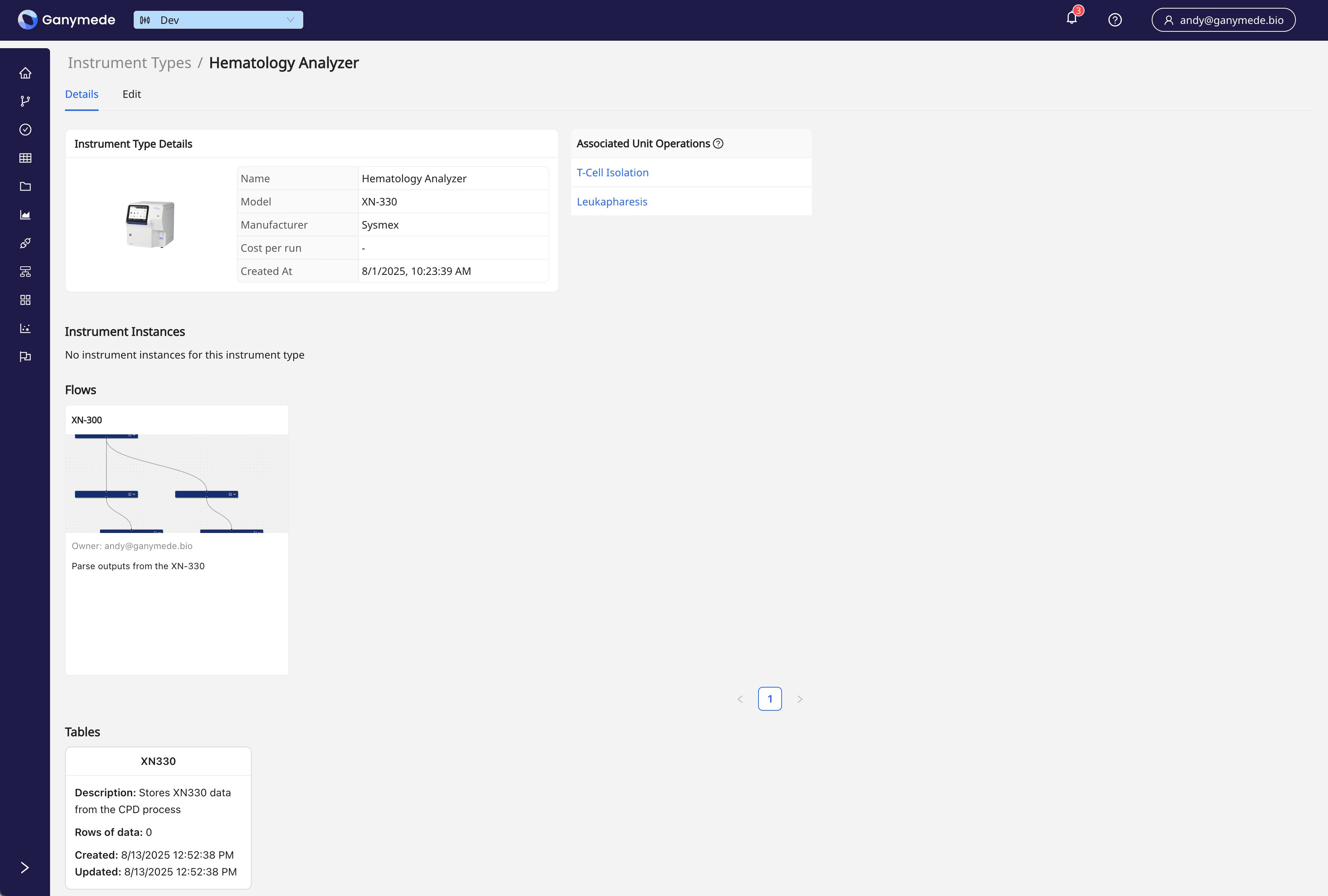Open the help question mark icon
This screenshot has height=896, width=1328.
1115,20
